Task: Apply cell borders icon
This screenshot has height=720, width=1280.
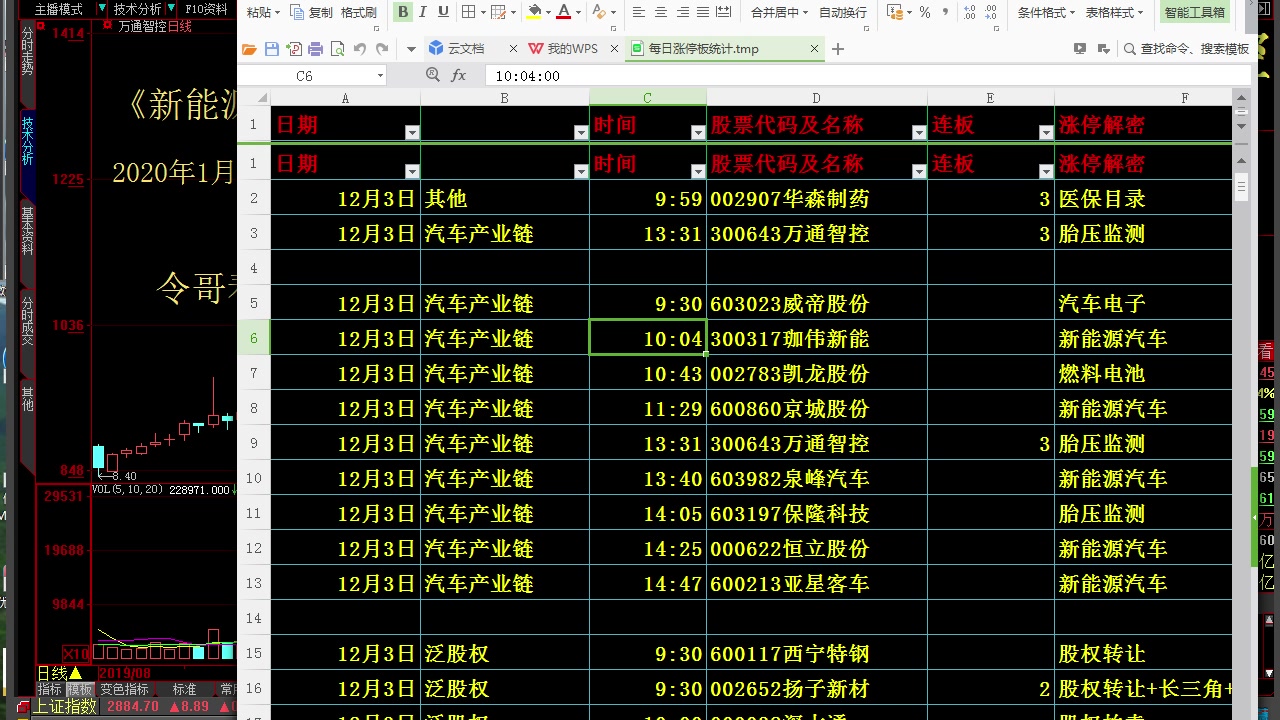Action: coord(469,12)
